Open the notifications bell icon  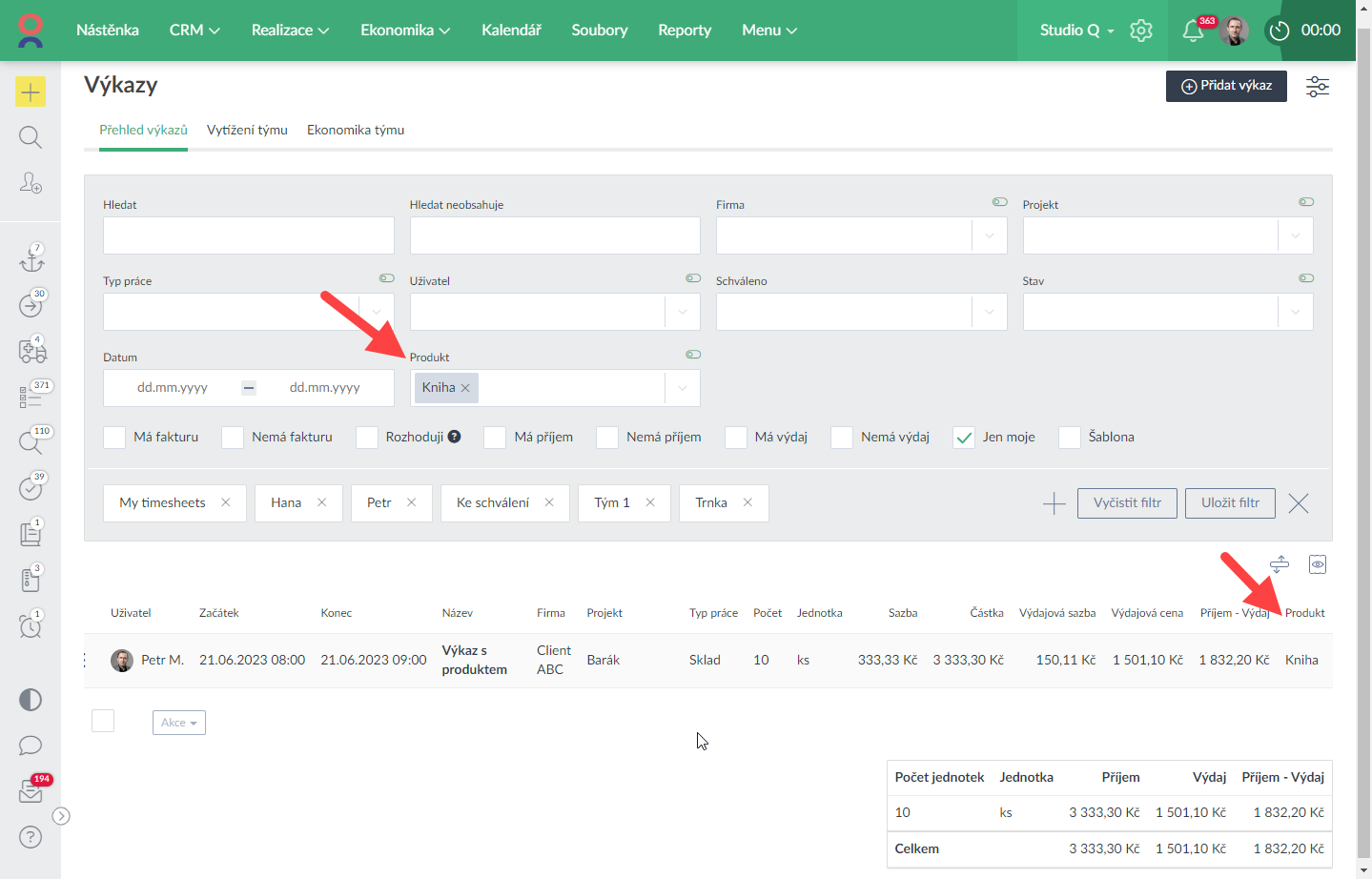point(1192,31)
